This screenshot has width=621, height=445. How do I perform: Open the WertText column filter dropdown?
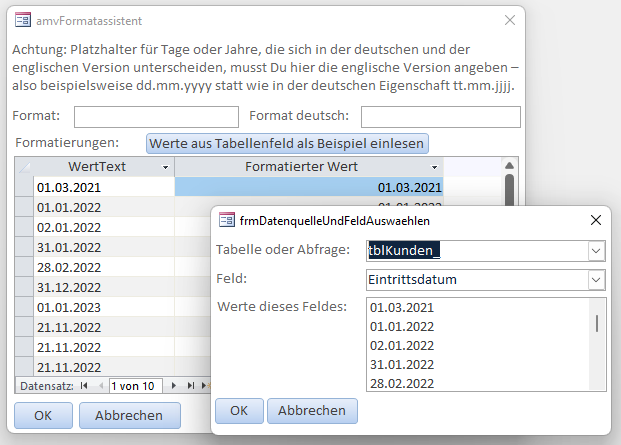tap(166, 167)
